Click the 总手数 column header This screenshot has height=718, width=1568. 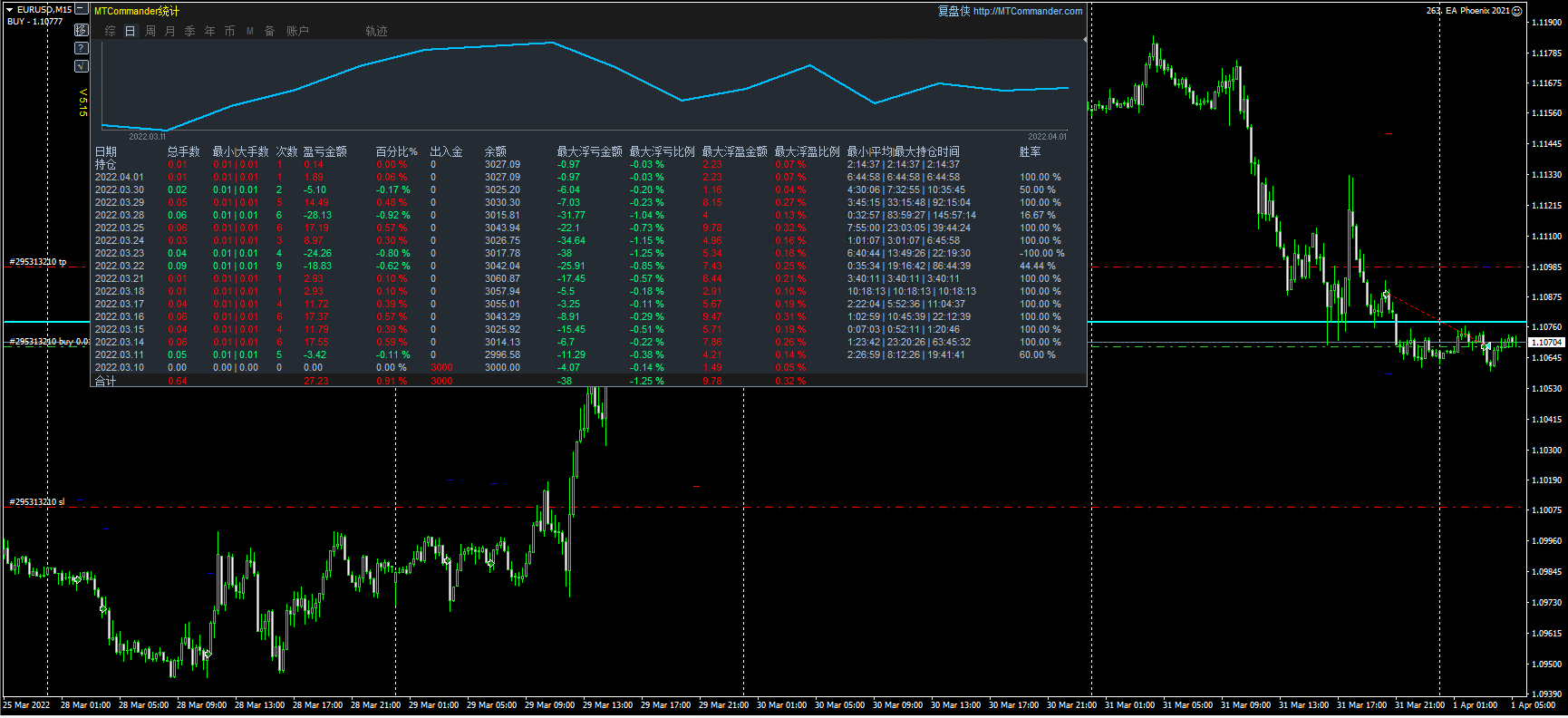[x=183, y=151]
